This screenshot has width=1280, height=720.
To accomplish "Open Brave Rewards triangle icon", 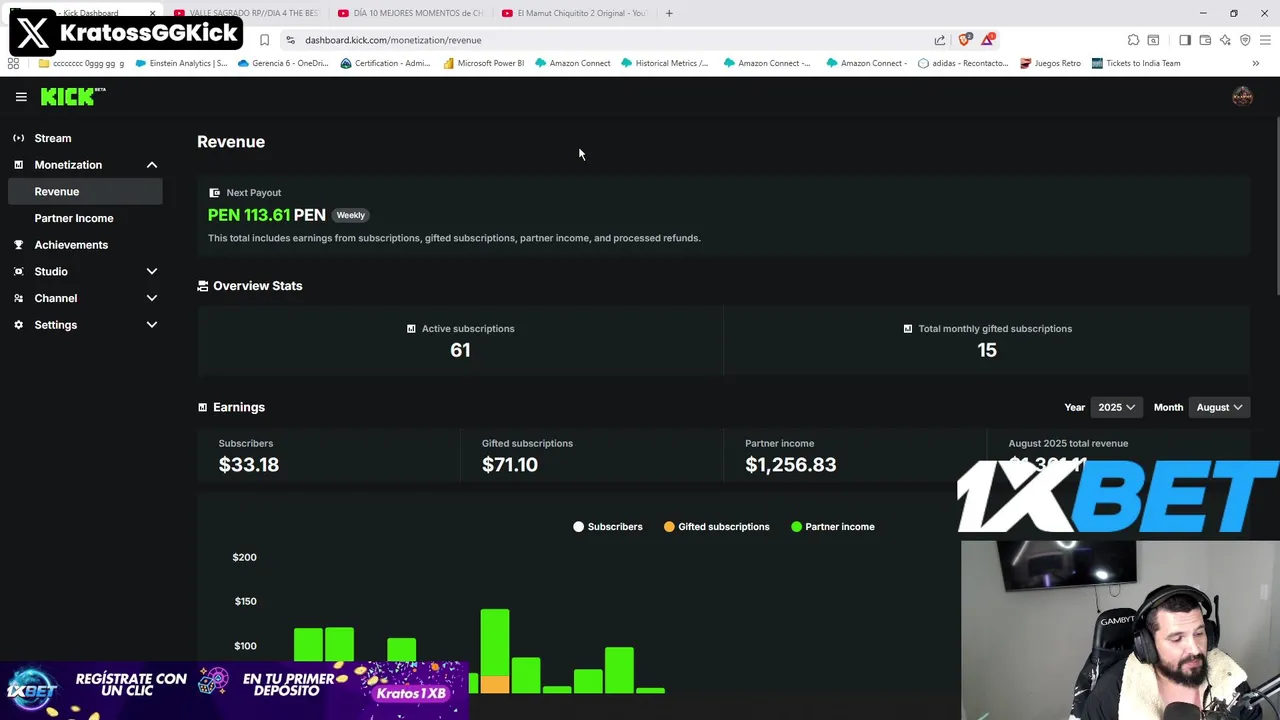I will click(988, 39).
